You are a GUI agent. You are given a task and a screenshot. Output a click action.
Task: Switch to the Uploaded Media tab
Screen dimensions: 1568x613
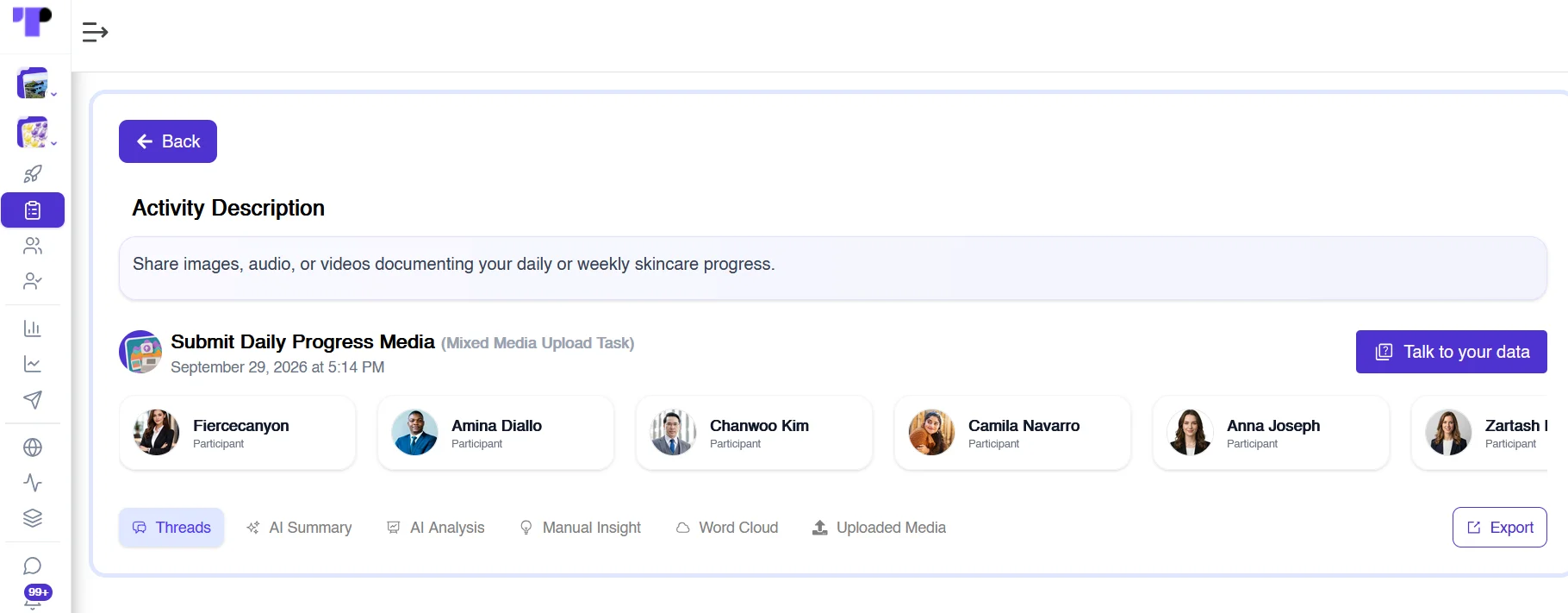point(880,528)
